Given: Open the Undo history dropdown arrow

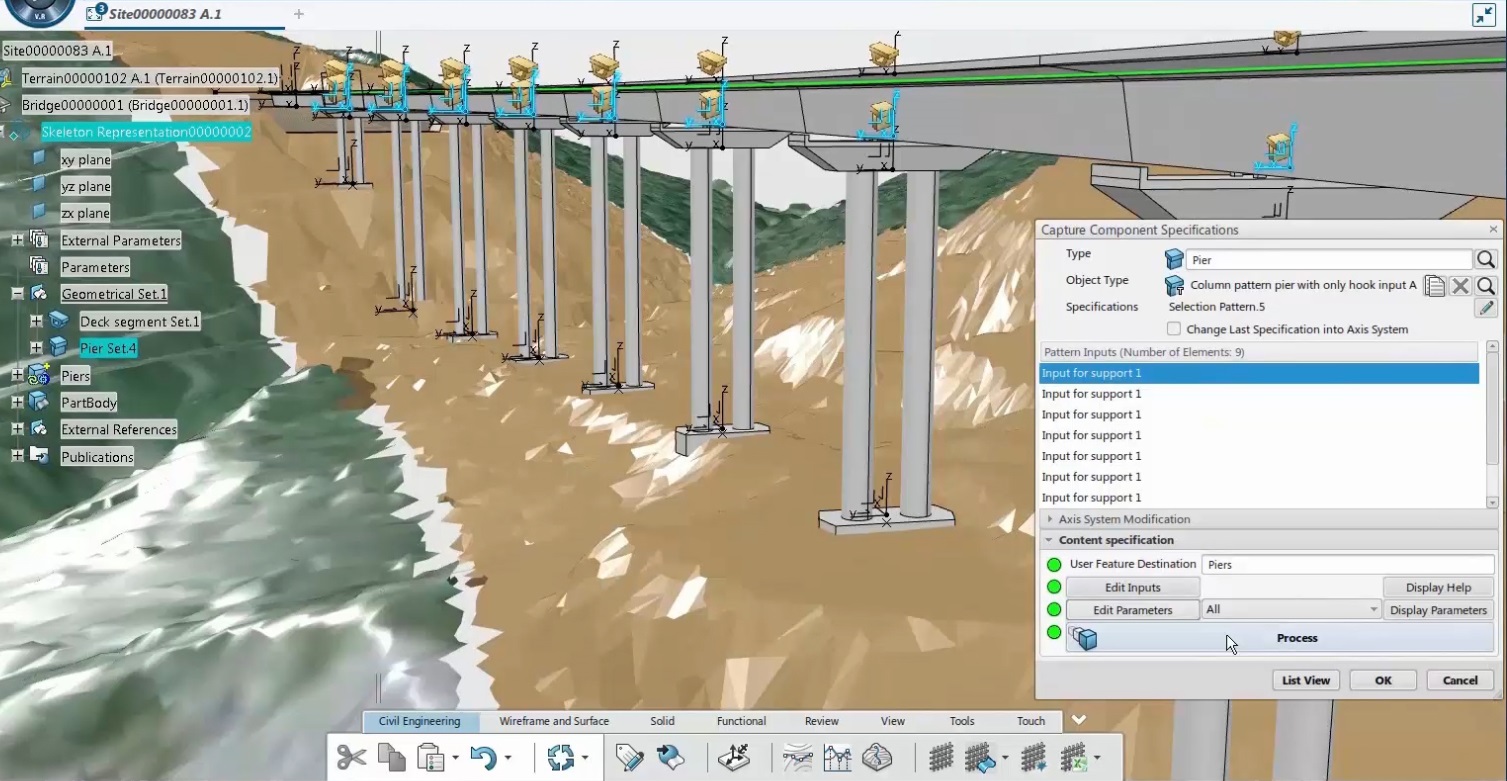Looking at the screenshot, I should 507,758.
